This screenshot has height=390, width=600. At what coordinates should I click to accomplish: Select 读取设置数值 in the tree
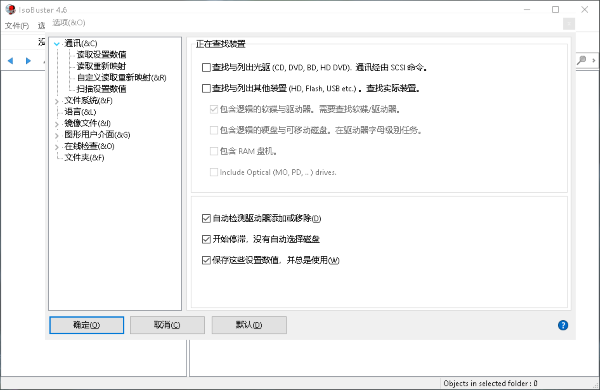tap(101, 54)
